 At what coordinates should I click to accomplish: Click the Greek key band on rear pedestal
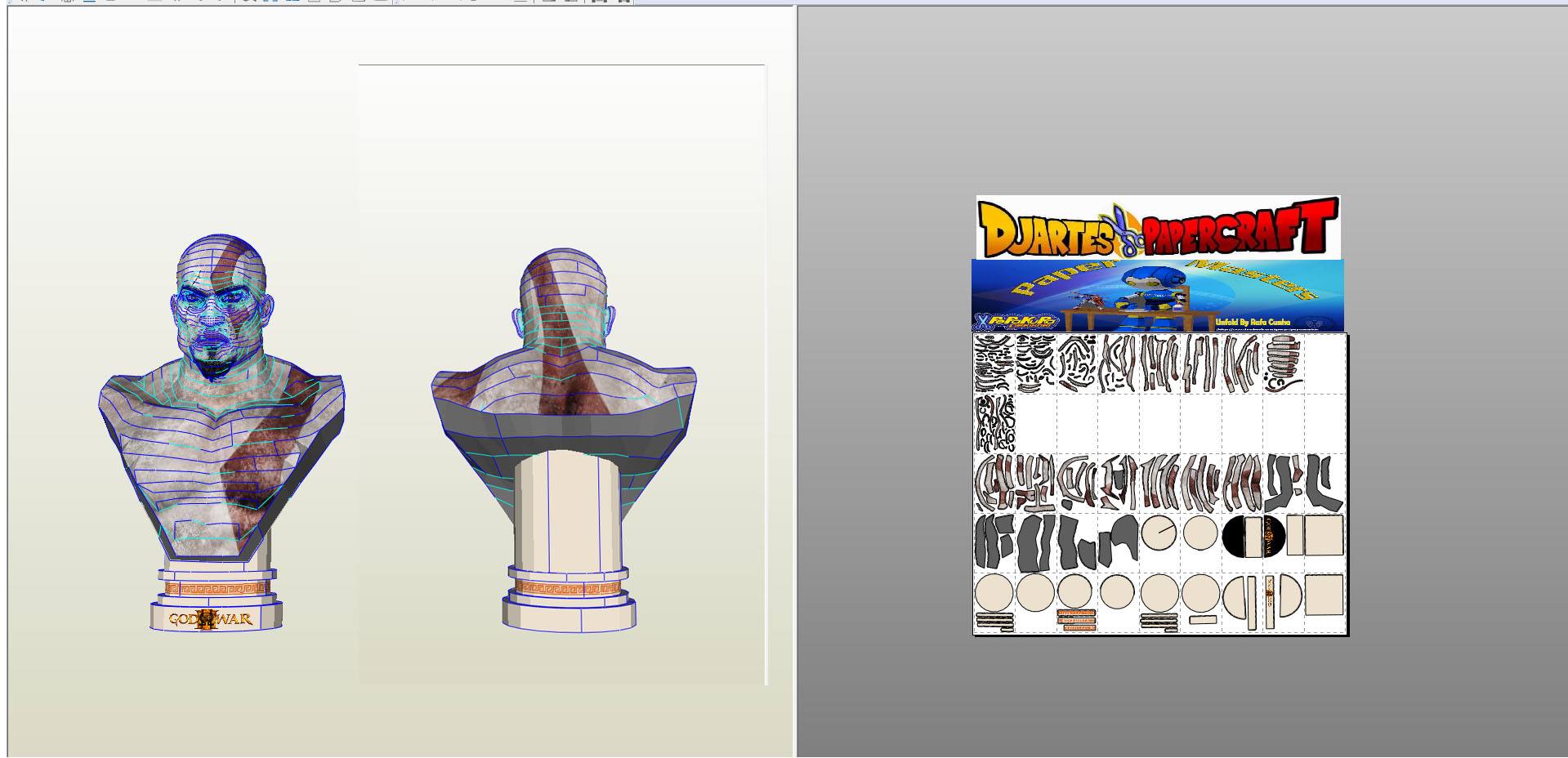point(567,588)
